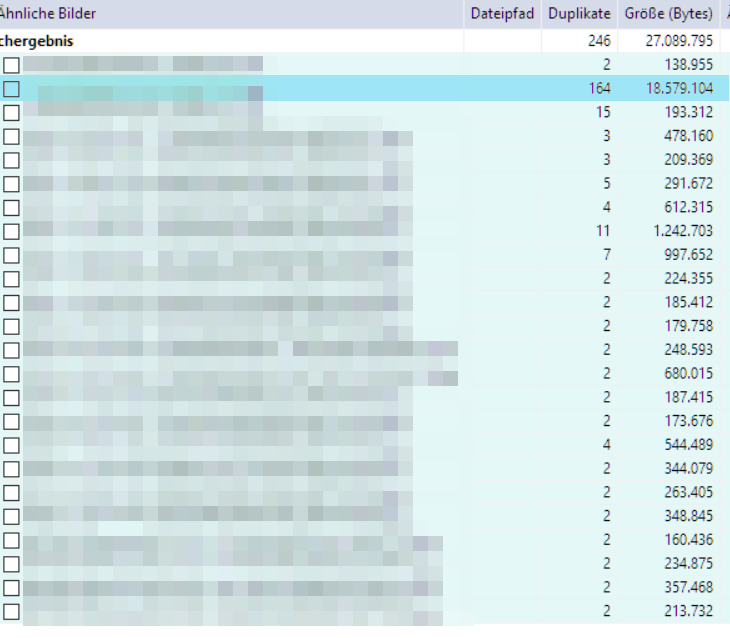The image size is (730, 638).
Task: Check the box for the 138.955 bytes row
Action: coord(11,65)
